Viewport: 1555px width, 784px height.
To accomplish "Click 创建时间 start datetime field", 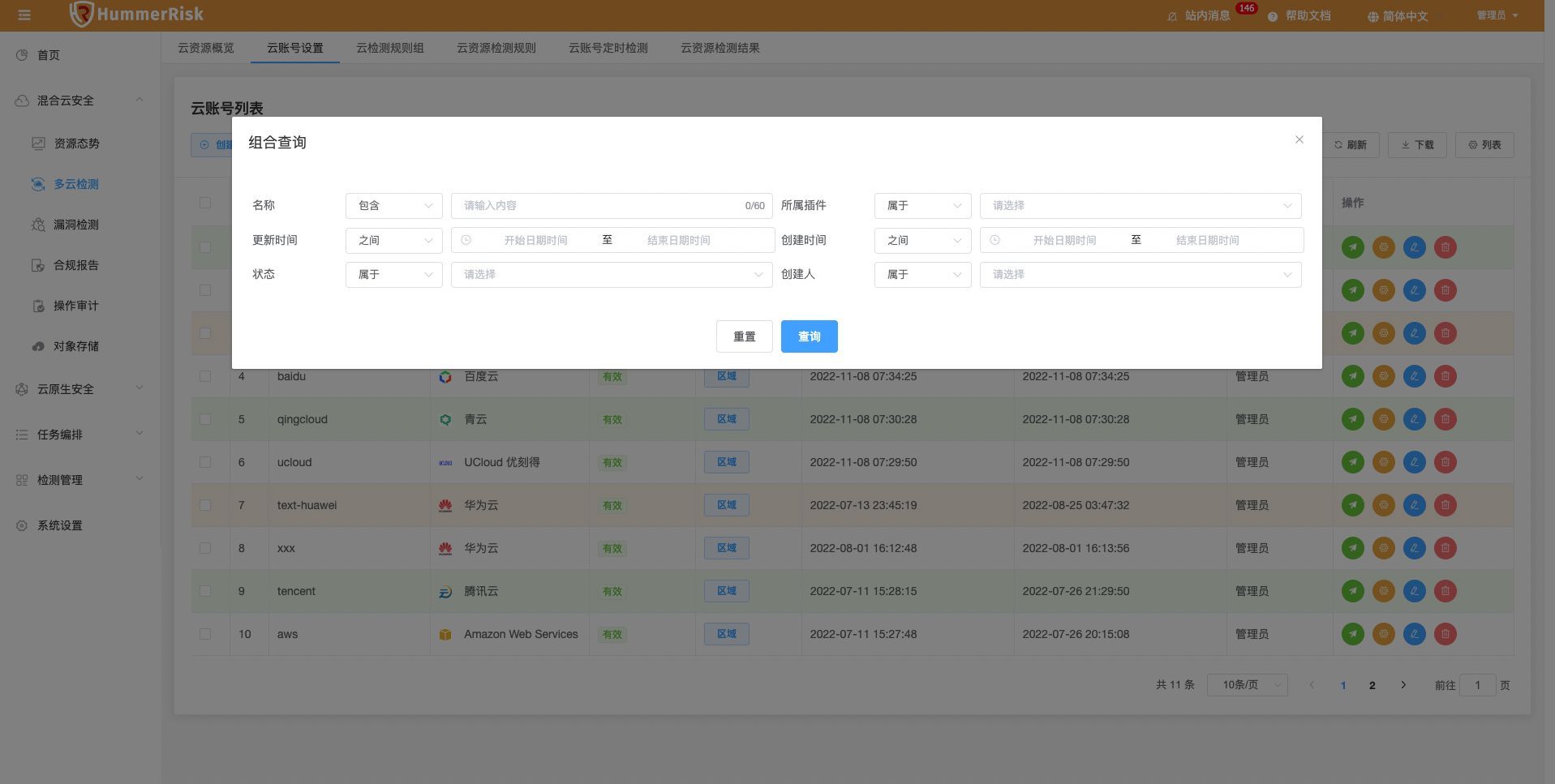I will [1064, 240].
